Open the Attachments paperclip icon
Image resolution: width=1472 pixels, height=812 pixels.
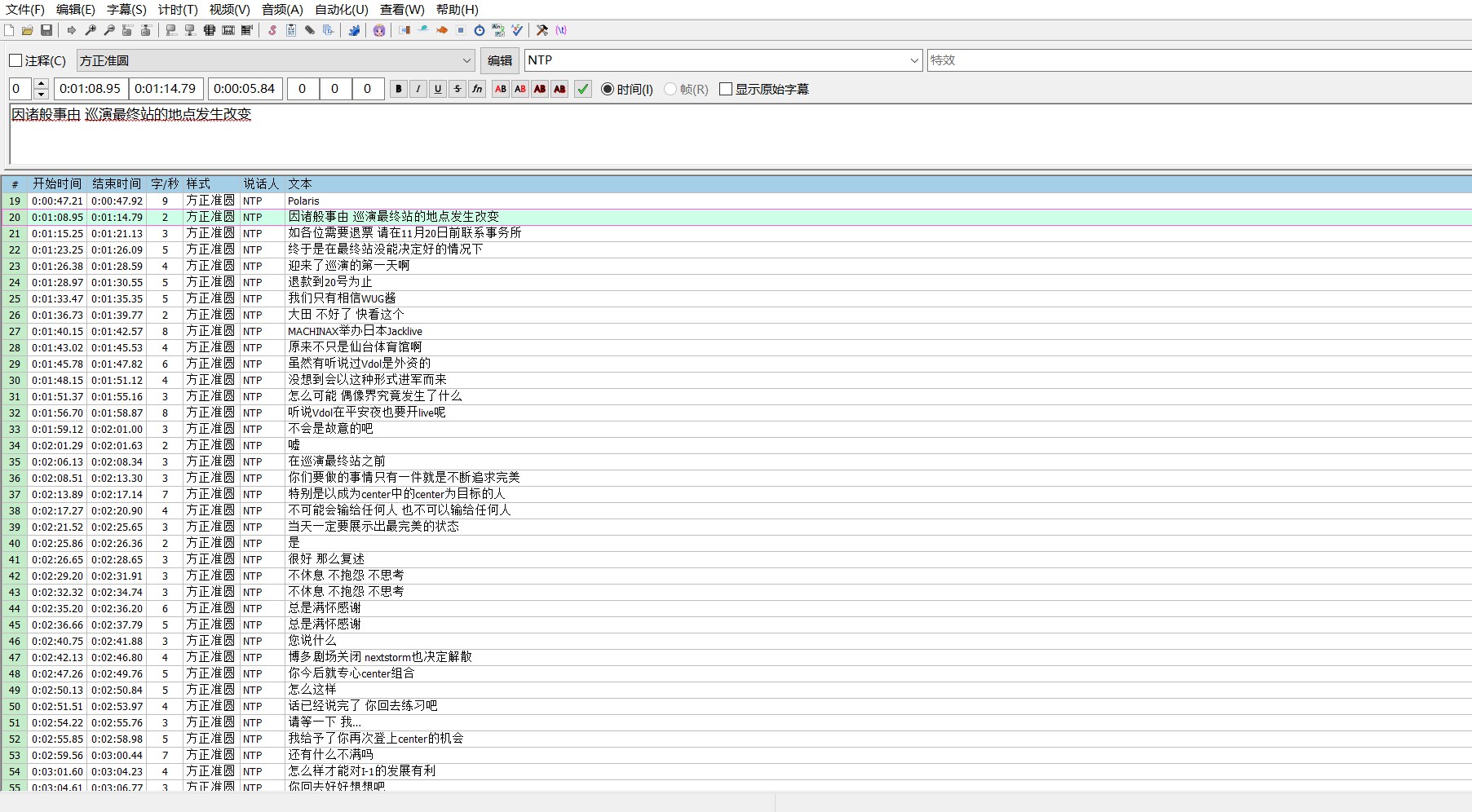310,30
